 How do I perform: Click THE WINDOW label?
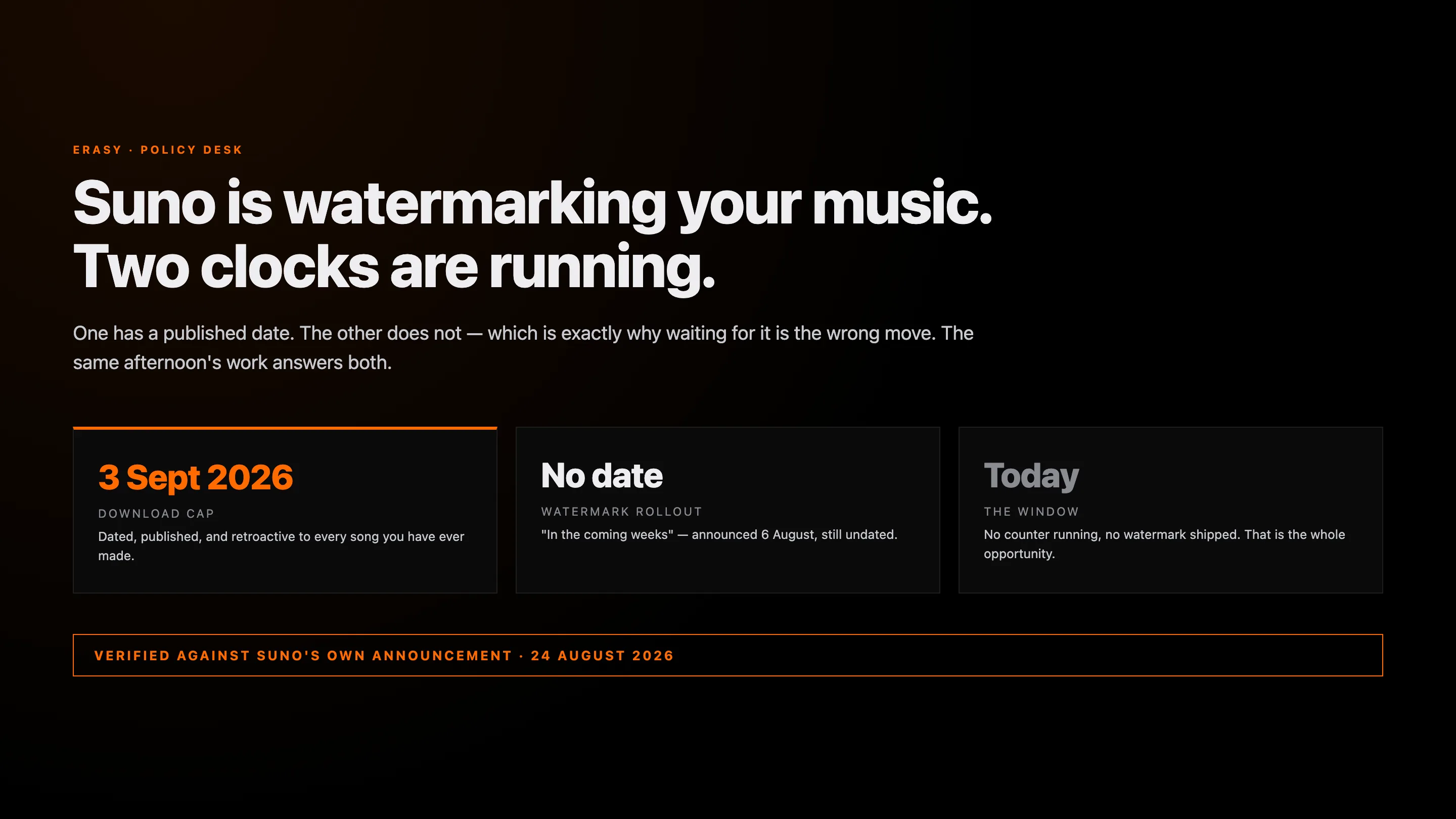click(1031, 512)
